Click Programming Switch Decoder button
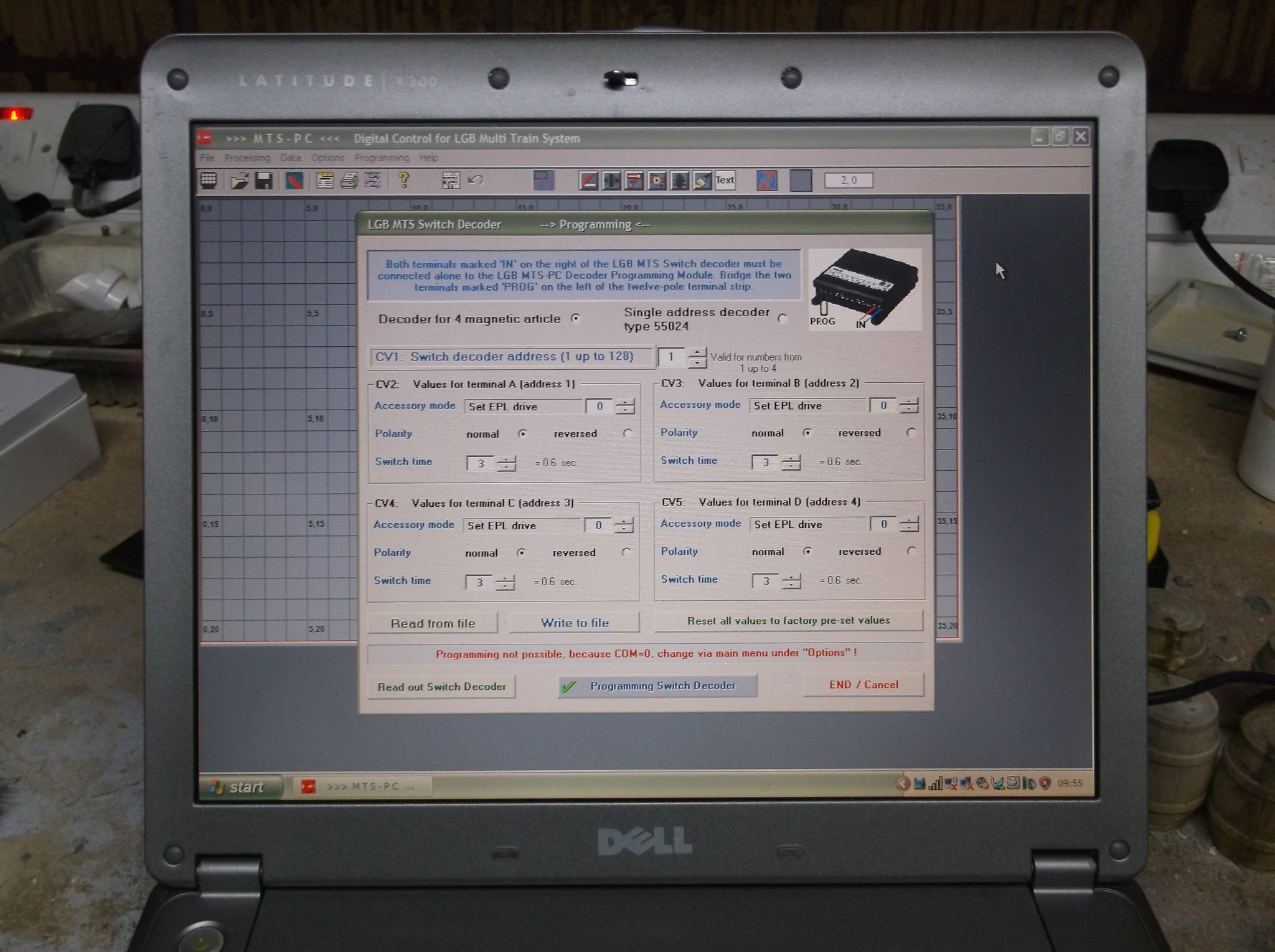1275x952 pixels. pyautogui.click(x=657, y=686)
